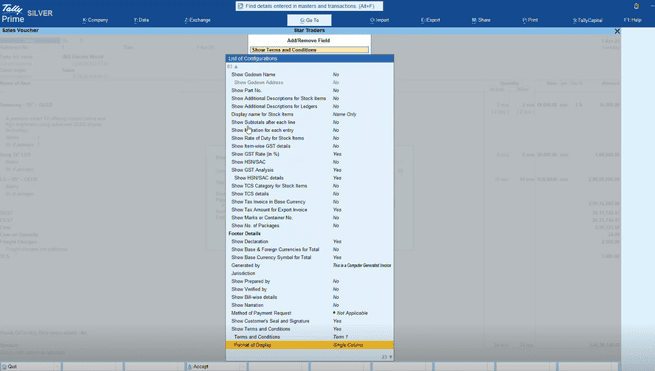The image size is (655, 371).
Task: Click the notification bell icon
Action: point(636,6)
